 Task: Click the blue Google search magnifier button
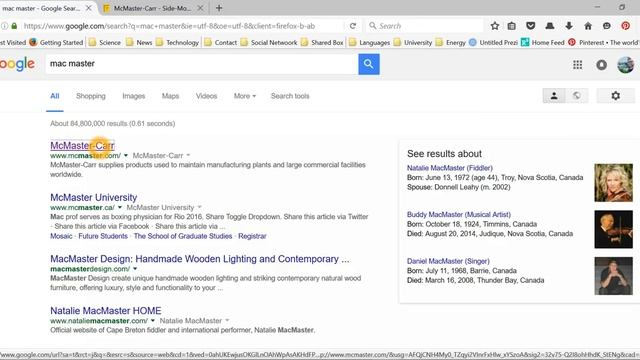click(x=369, y=64)
